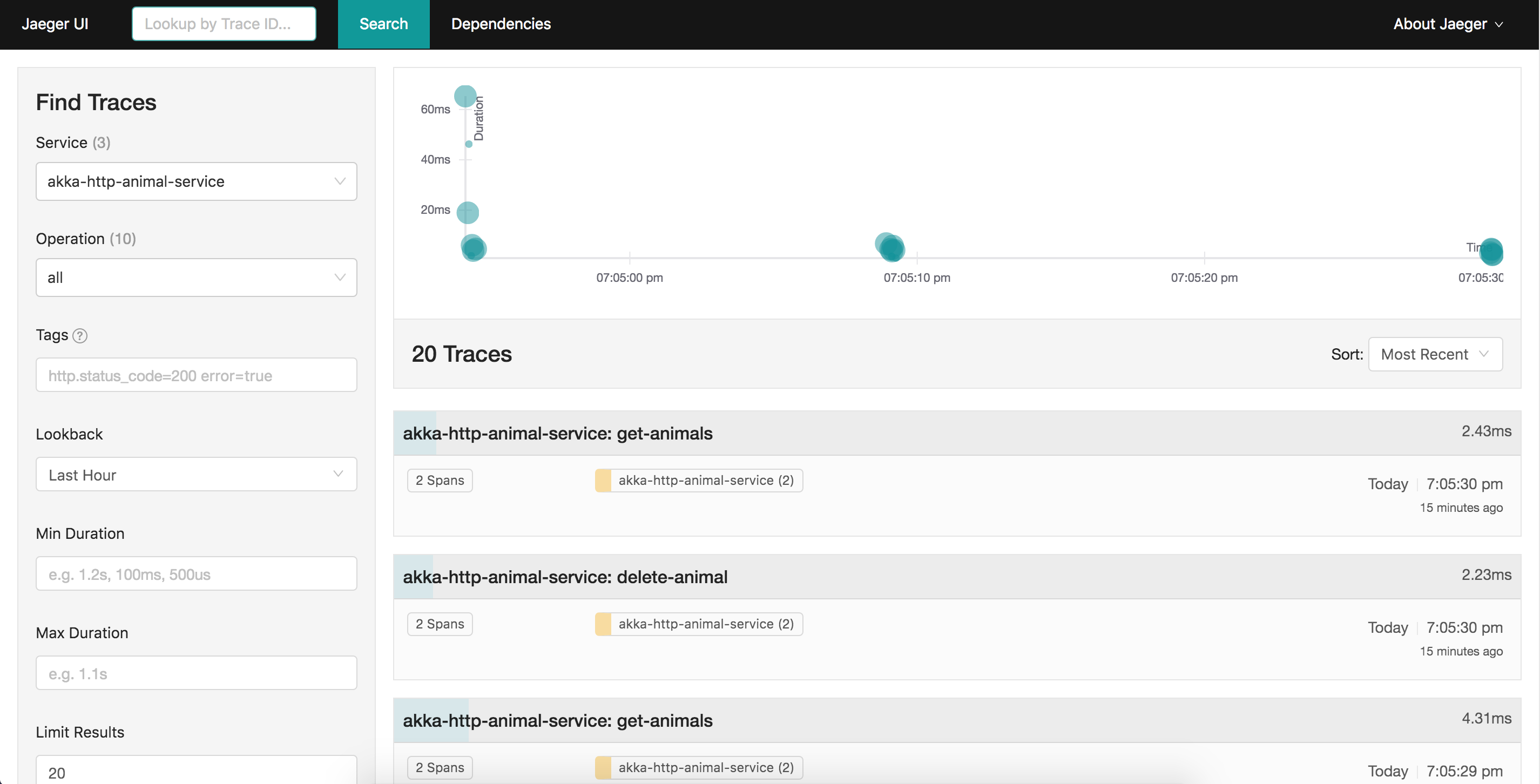The width and height of the screenshot is (1540, 784).
Task: Switch to the Dependencies tab
Action: 501,24
